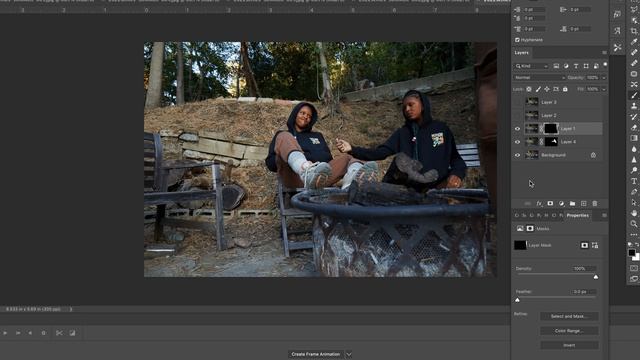Select the Brush tool in the toolbar
The image size is (640, 360).
(634, 95)
